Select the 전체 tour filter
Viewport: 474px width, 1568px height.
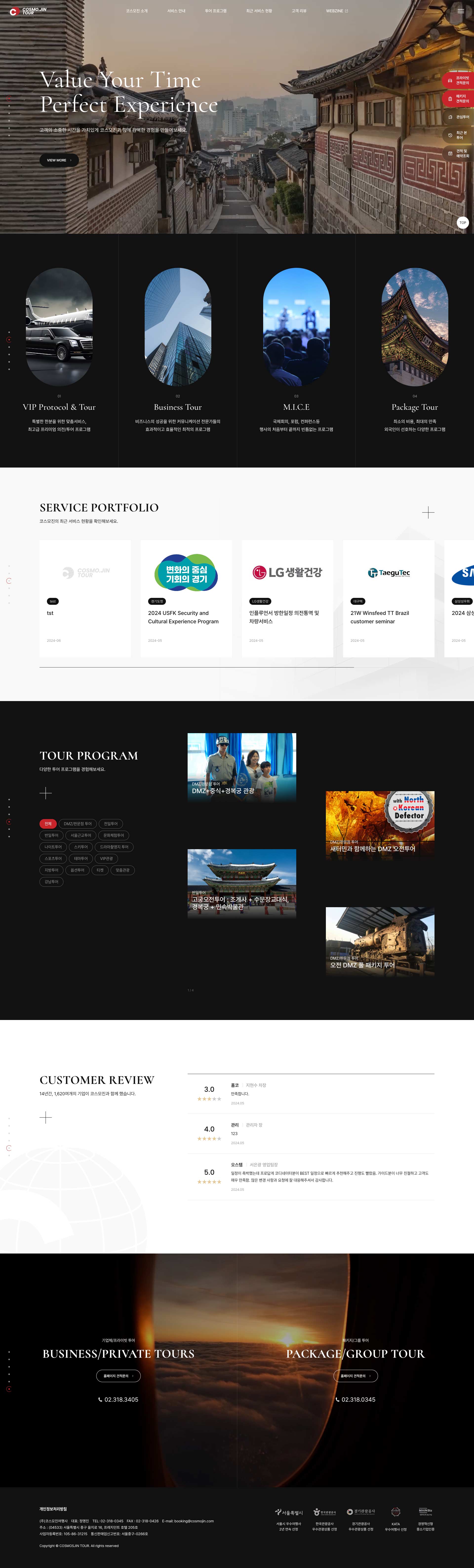coord(48,823)
